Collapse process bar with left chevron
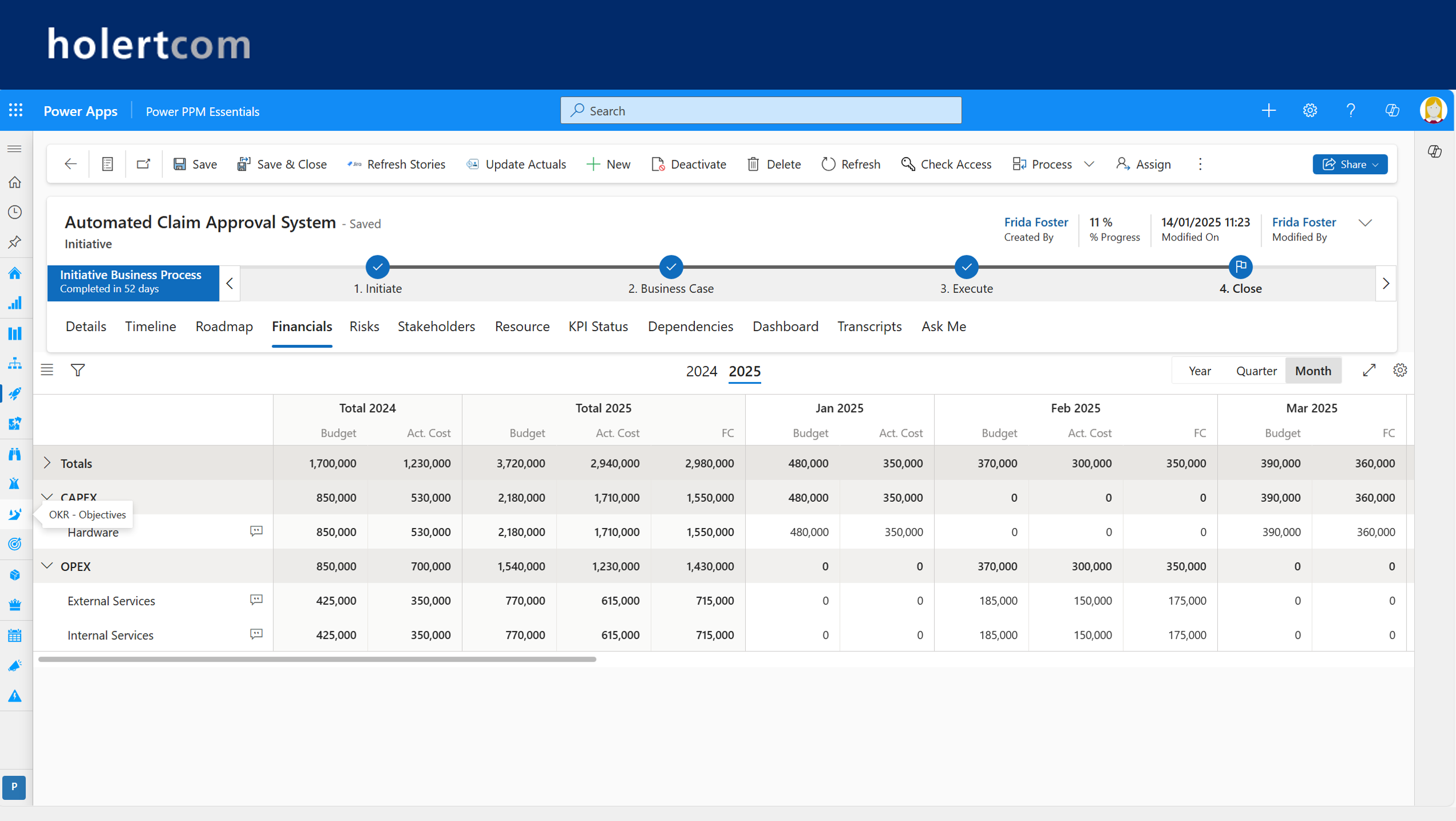This screenshot has width=1456, height=821. [230, 283]
